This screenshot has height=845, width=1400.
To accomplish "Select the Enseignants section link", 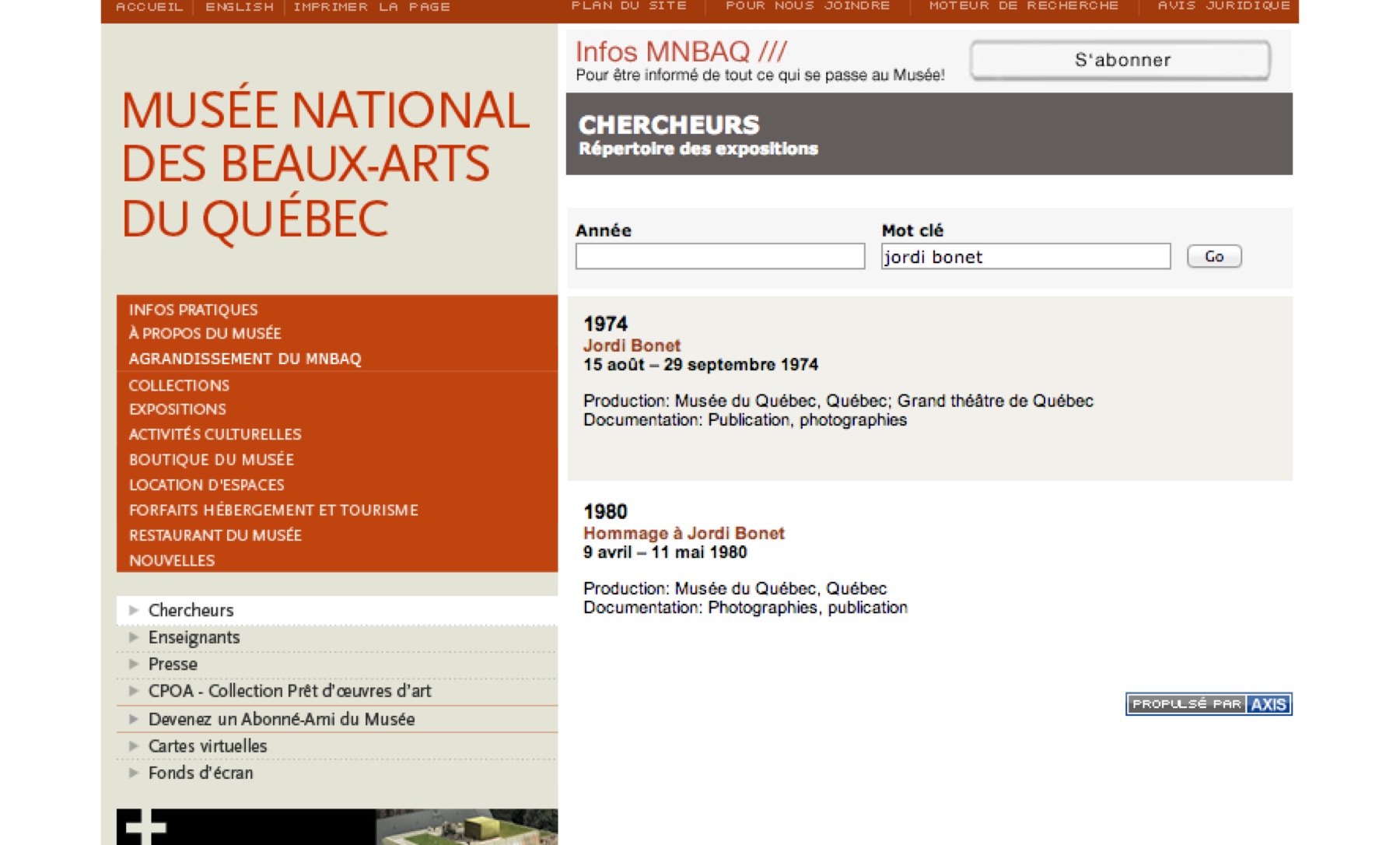I will [x=194, y=637].
